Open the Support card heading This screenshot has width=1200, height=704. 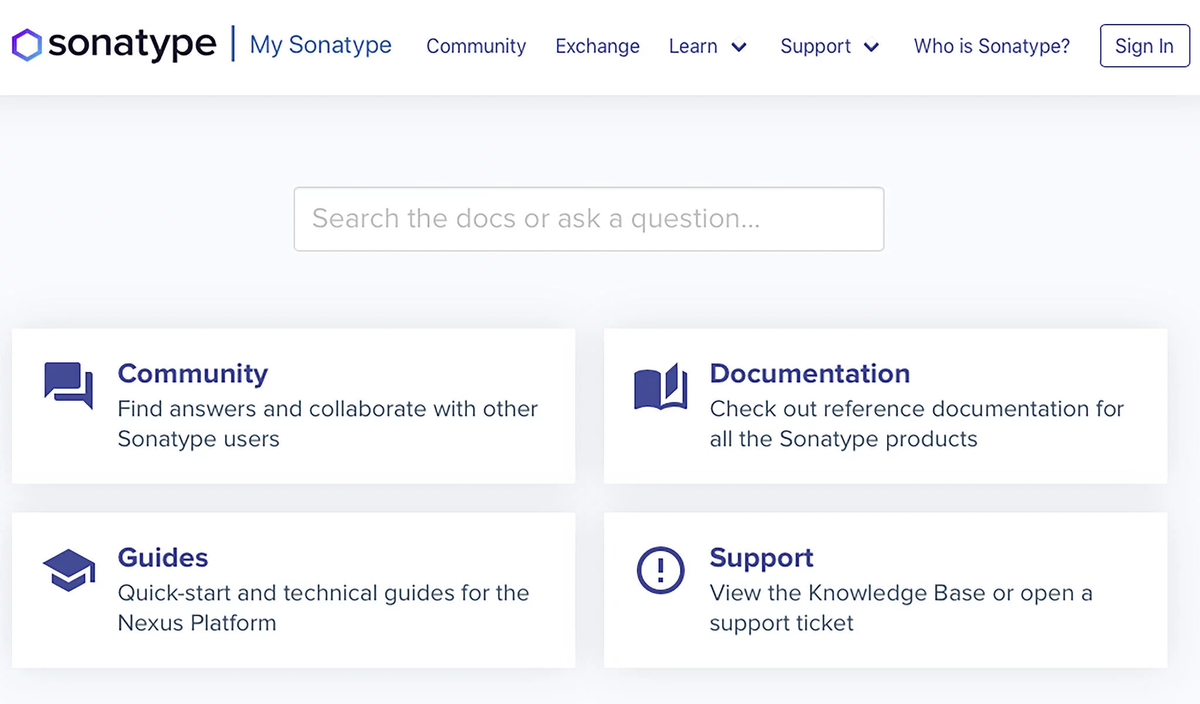pos(761,557)
